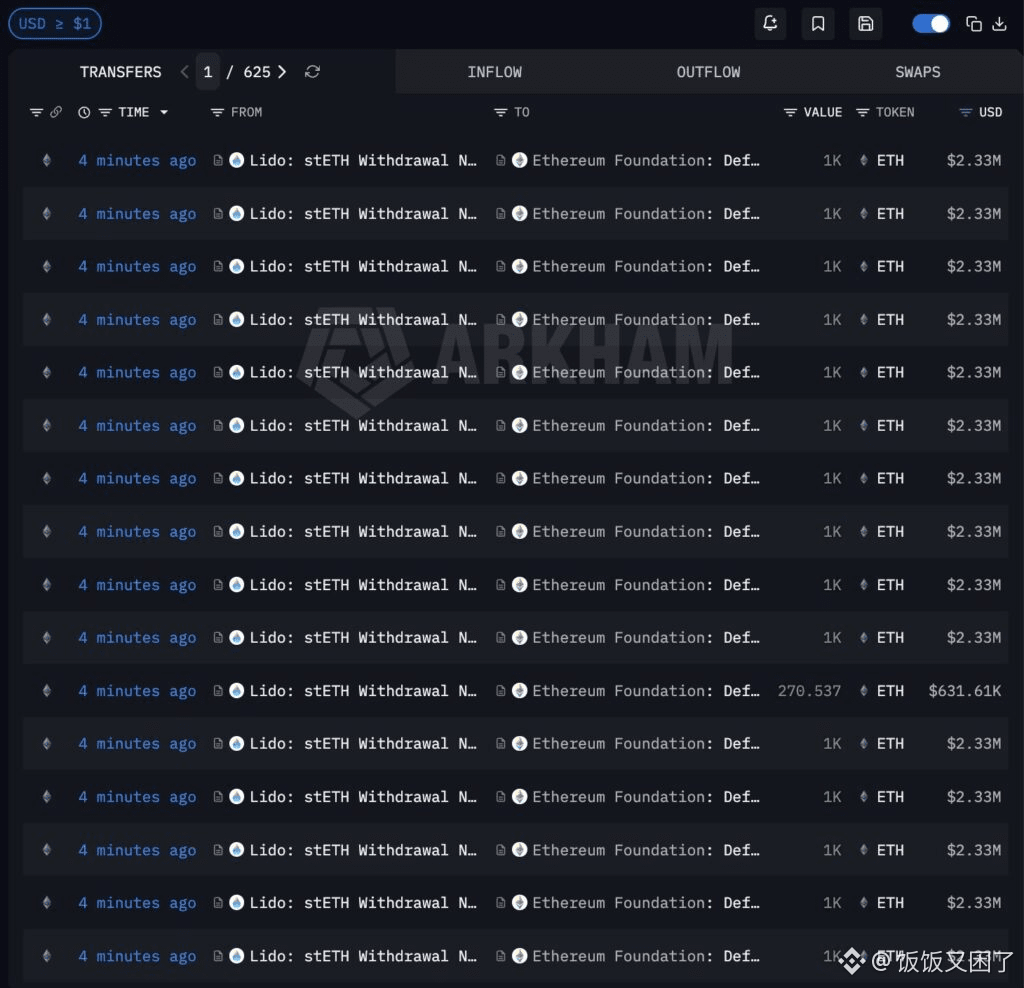The image size is (1024, 988).
Task: Click the page number field showing 1
Action: click(208, 72)
